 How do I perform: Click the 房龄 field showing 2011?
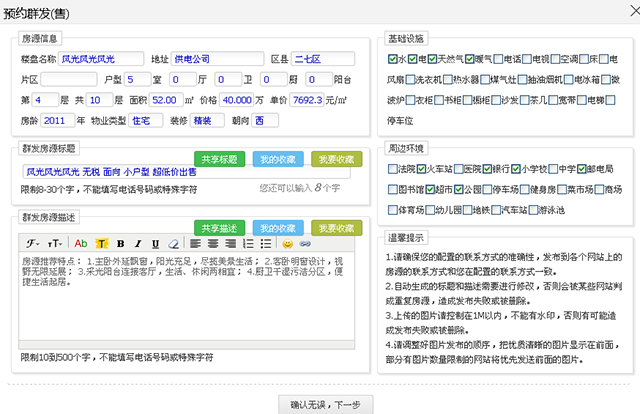58,120
